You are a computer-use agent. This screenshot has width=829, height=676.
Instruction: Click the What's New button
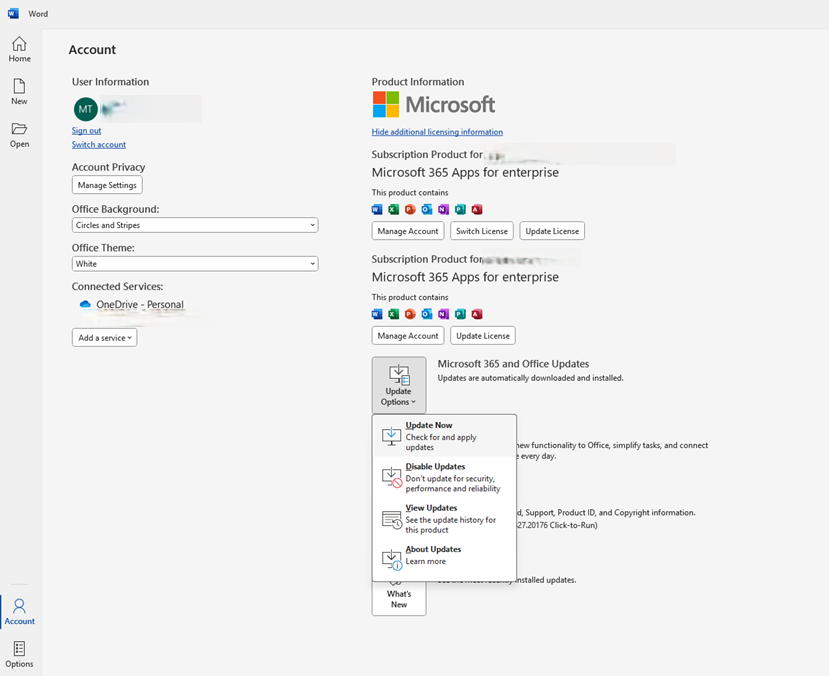click(x=399, y=599)
